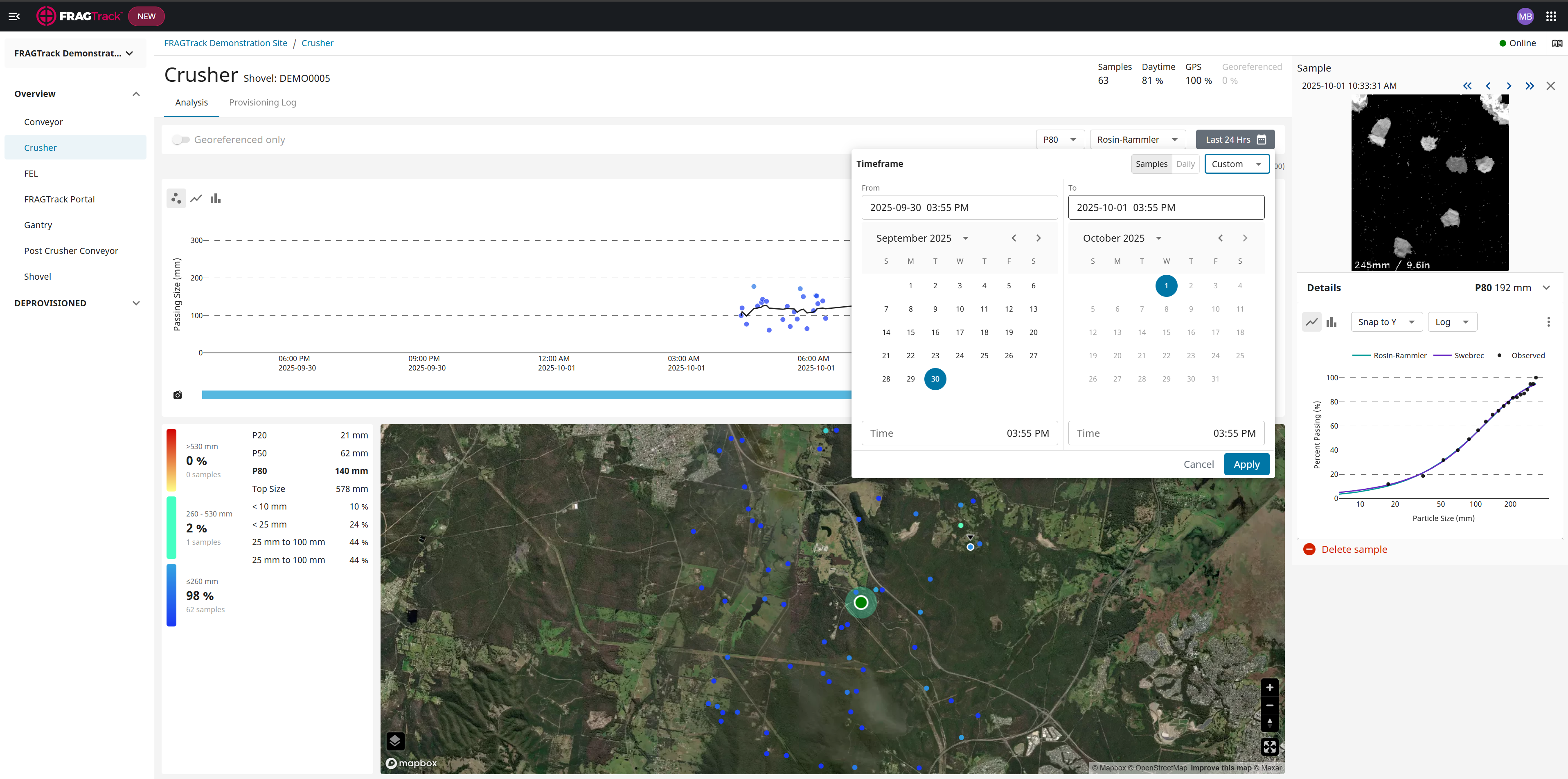Select the scatter plot chart icon
This screenshot has width=1568, height=779.
[176, 198]
